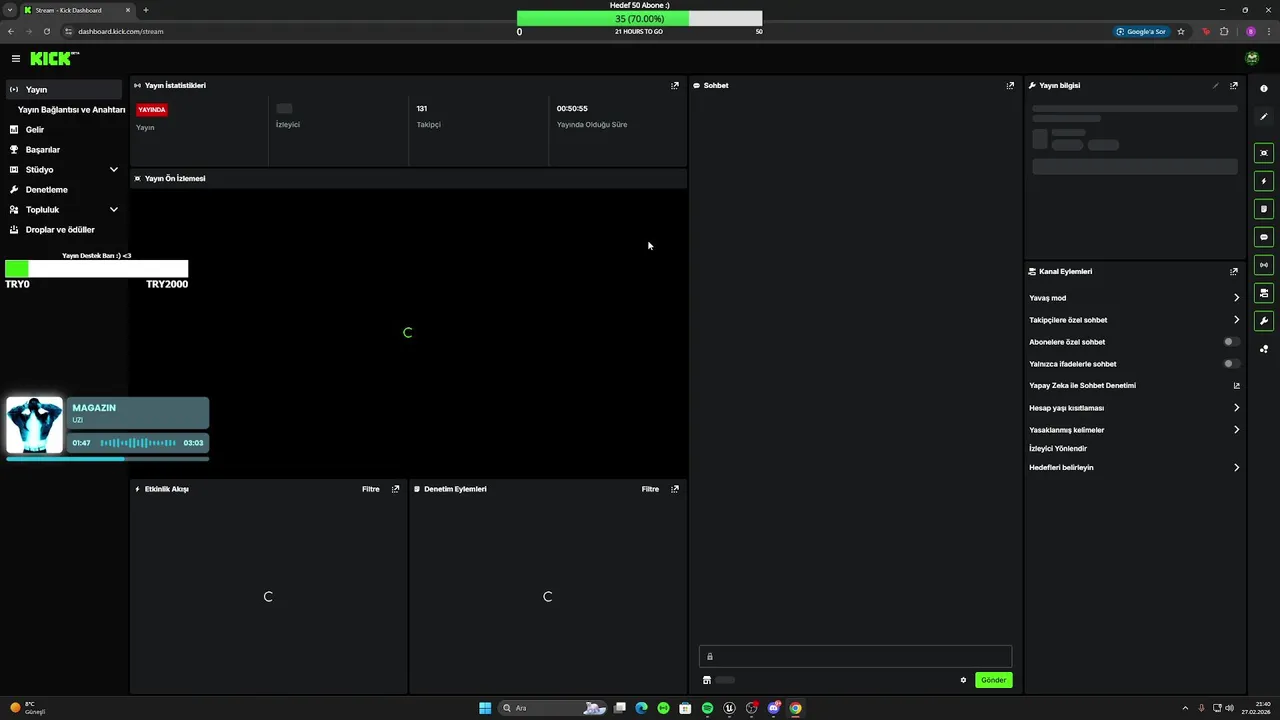Image resolution: width=1280 pixels, height=720 pixels.
Task: Click the MAGAZIN song progress bar
Action: pos(108,459)
